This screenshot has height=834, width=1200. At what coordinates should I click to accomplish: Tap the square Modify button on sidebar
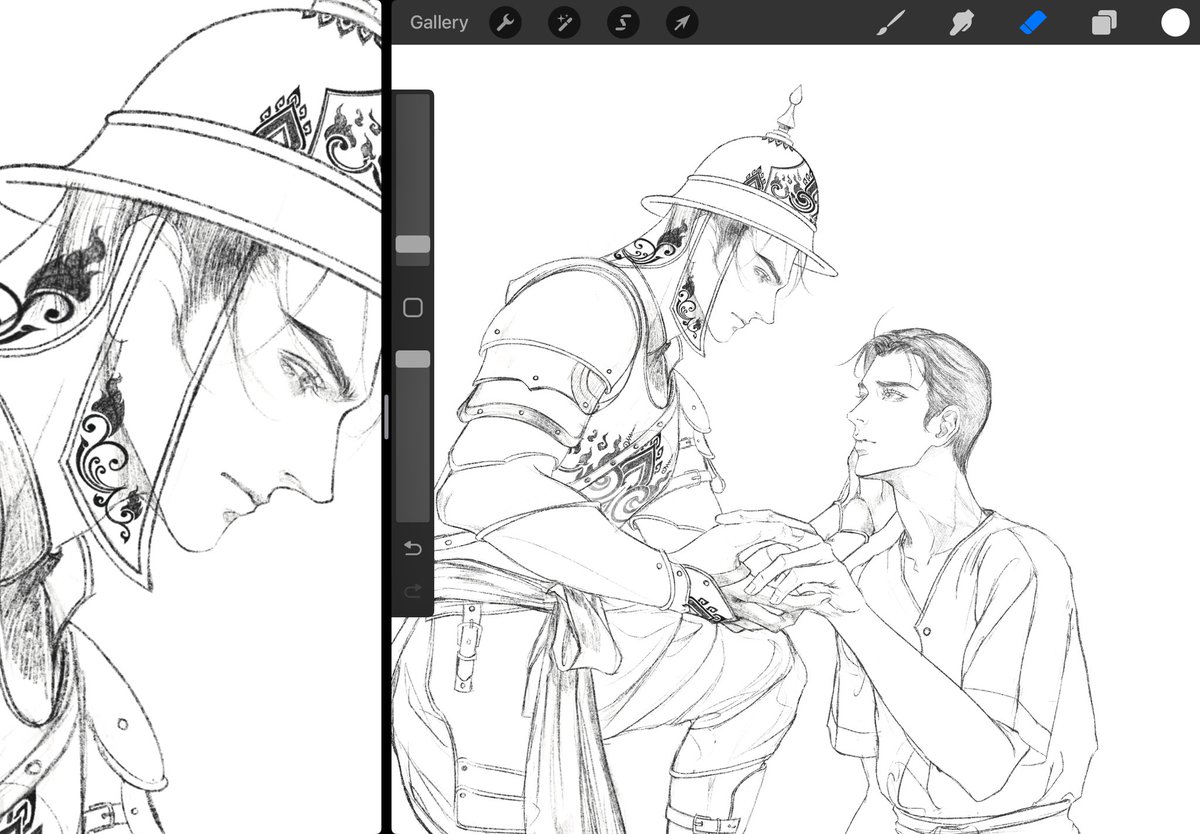pos(413,308)
